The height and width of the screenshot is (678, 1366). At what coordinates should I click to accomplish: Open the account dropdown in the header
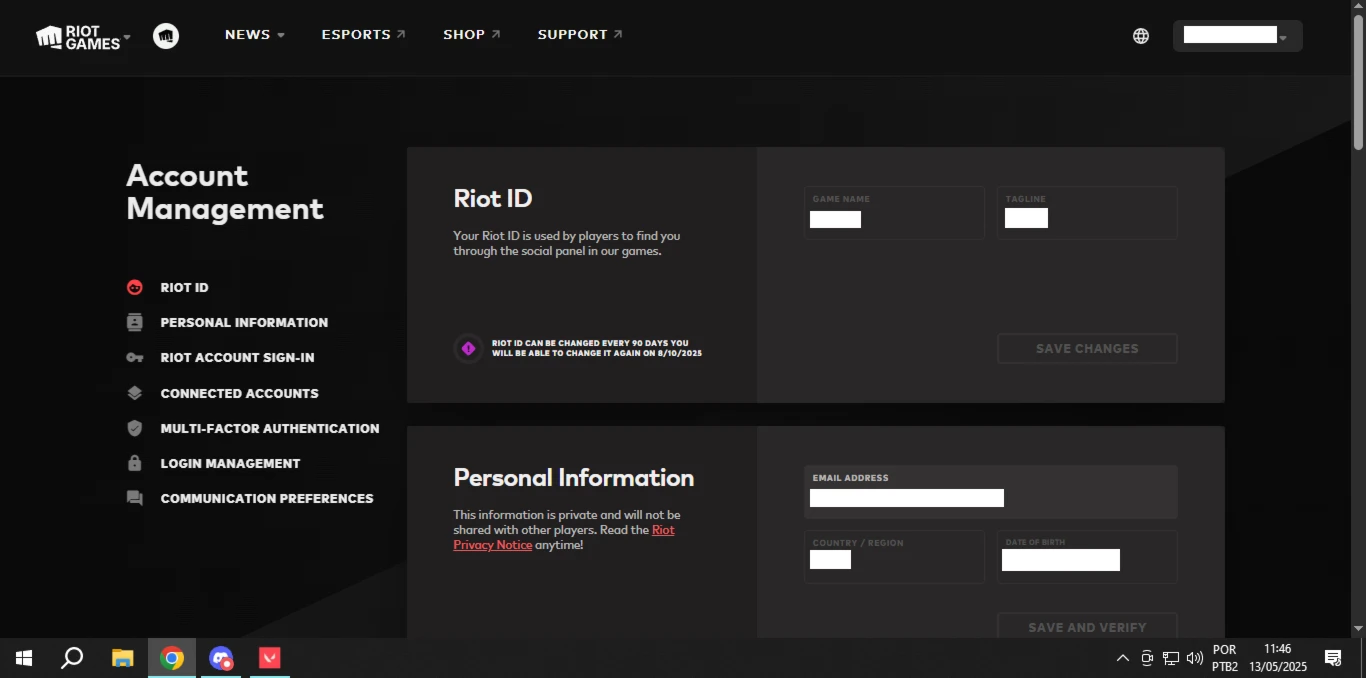click(1237, 36)
